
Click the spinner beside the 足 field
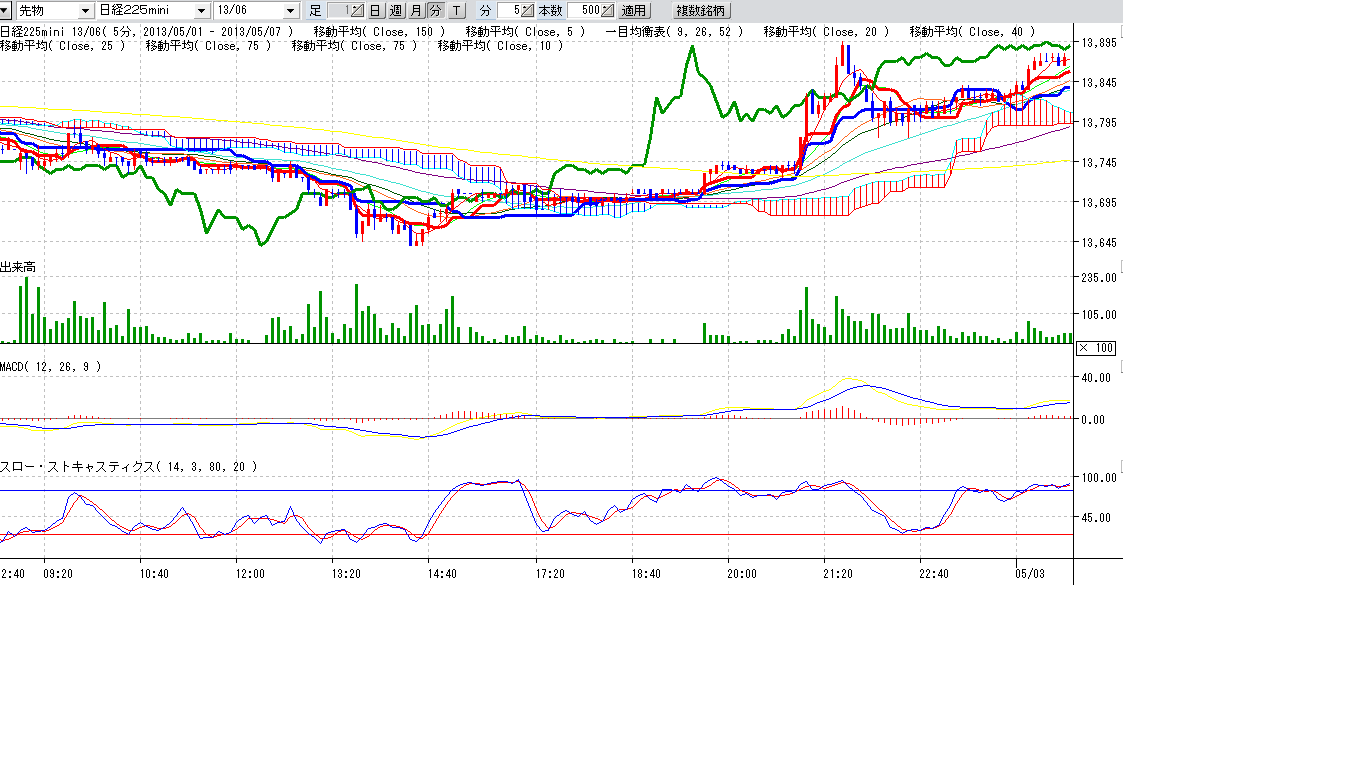(x=359, y=10)
